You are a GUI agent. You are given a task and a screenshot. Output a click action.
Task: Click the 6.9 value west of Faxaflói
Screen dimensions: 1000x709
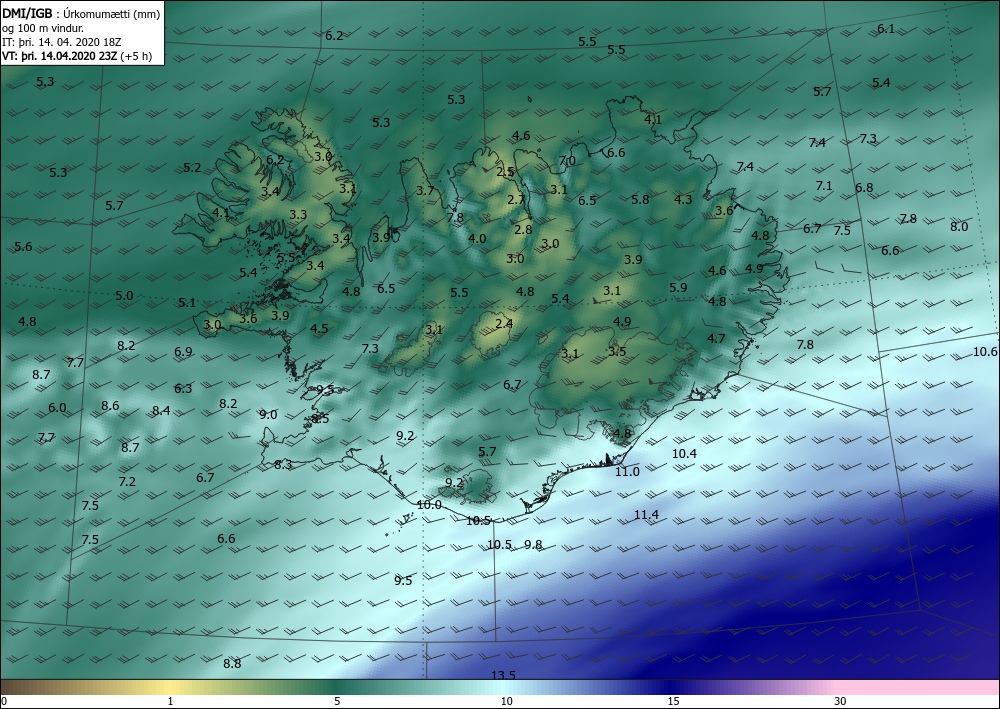(183, 351)
